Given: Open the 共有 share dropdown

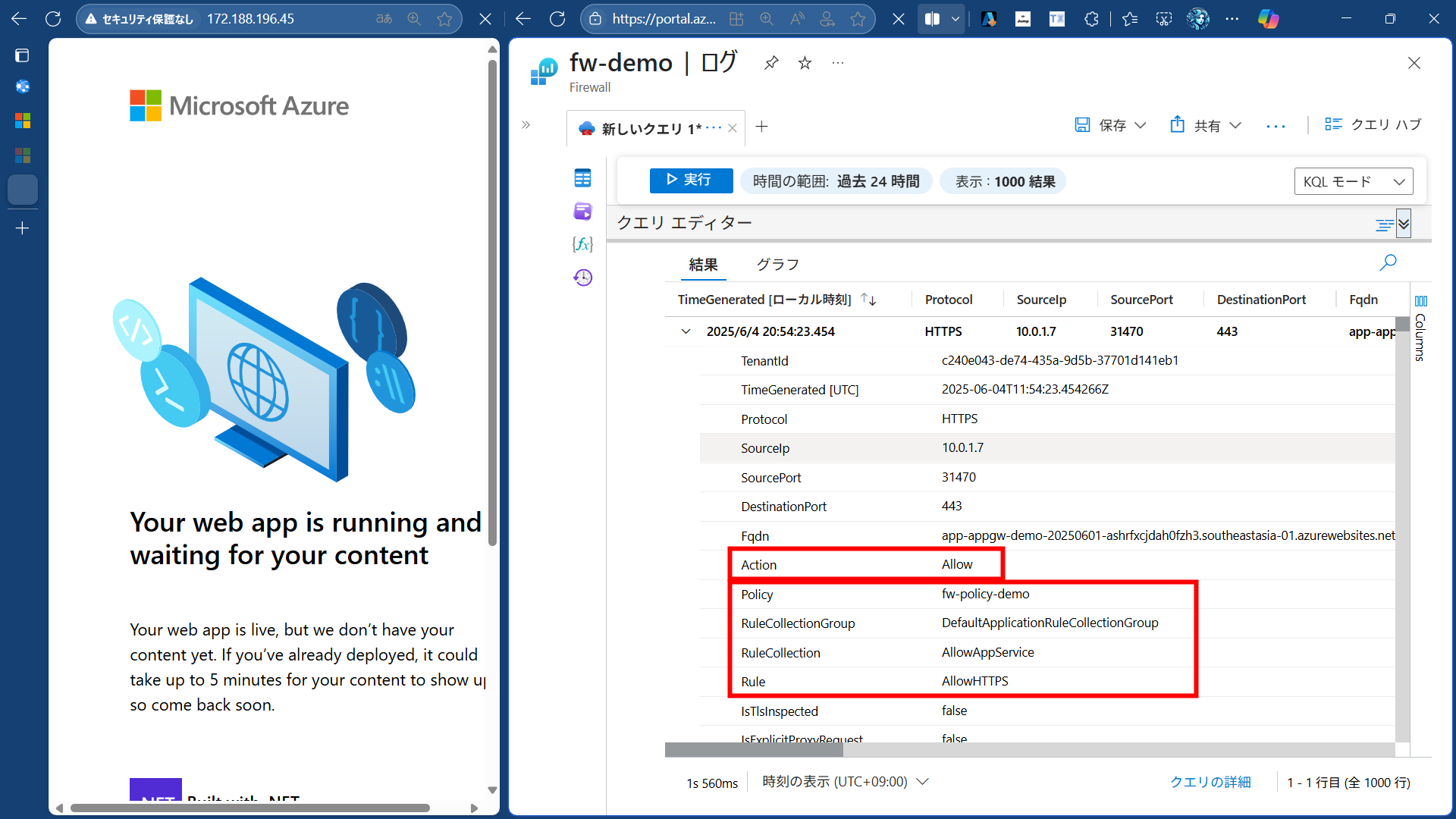Looking at the screenshot, I should (x=1206, y=125).
